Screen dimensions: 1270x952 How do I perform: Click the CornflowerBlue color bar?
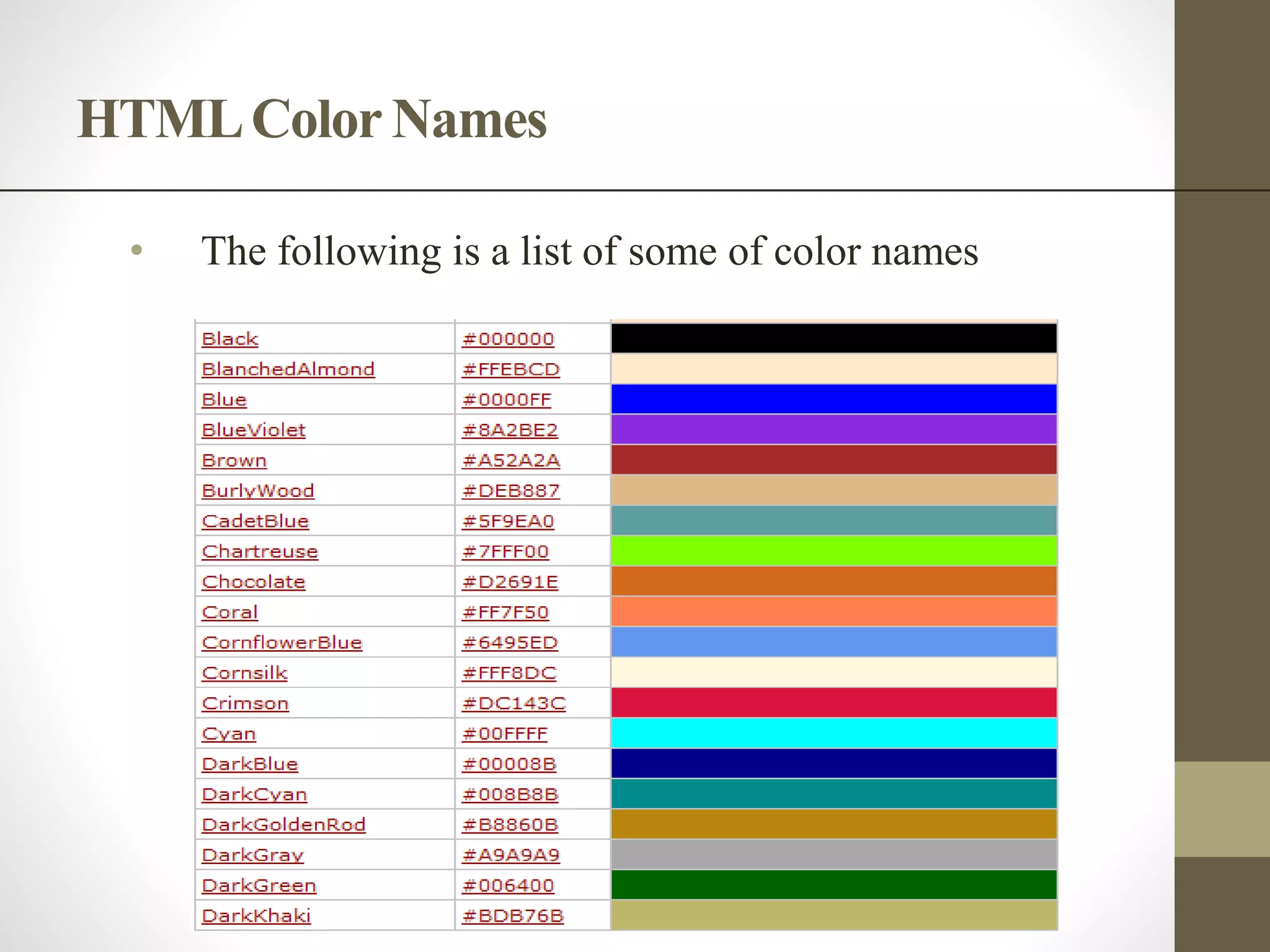(834, 642)
